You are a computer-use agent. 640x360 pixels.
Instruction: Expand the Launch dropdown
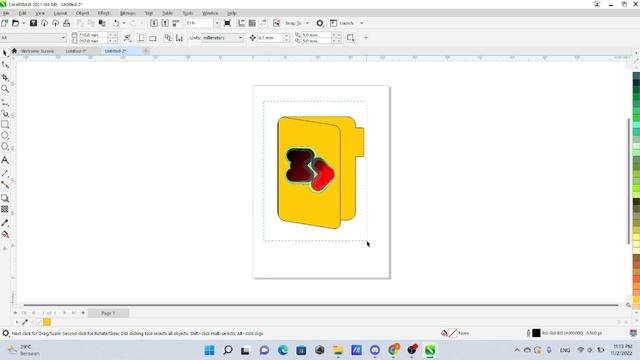362,23
